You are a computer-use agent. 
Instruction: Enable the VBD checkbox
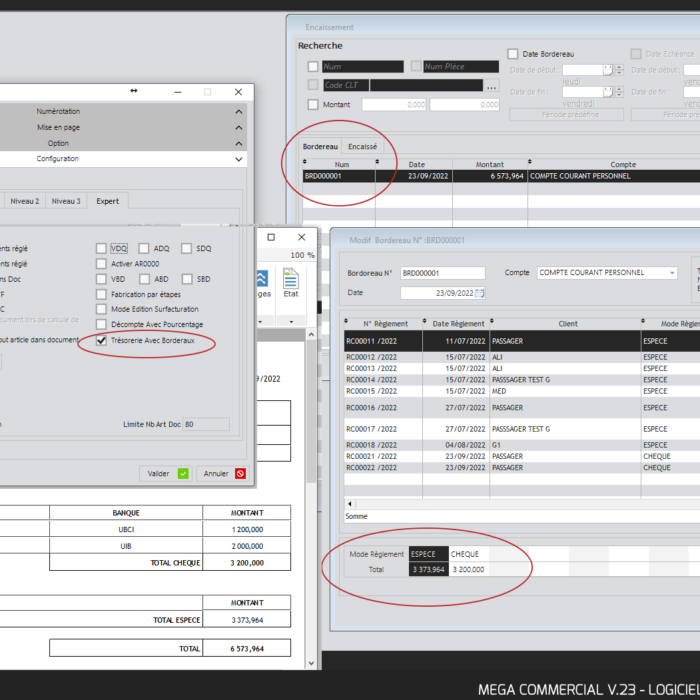click(101, 279)
